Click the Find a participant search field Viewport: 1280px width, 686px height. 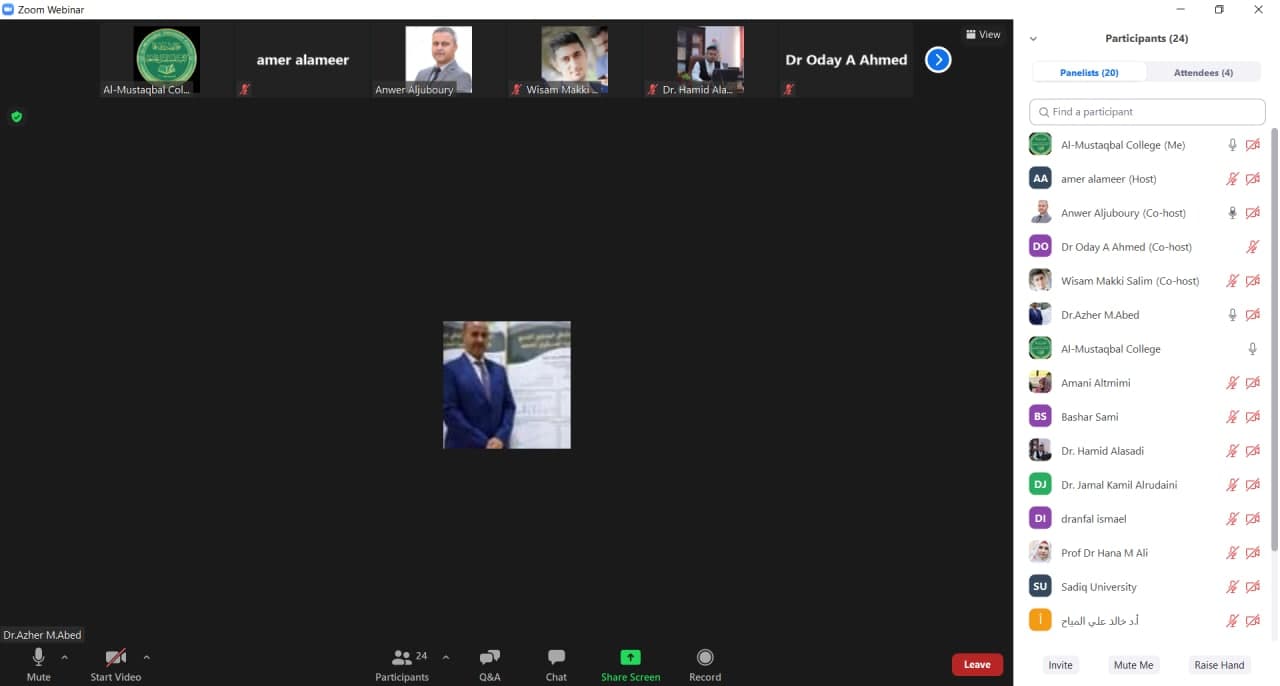pyautogui.click(x=1146, y=111)
